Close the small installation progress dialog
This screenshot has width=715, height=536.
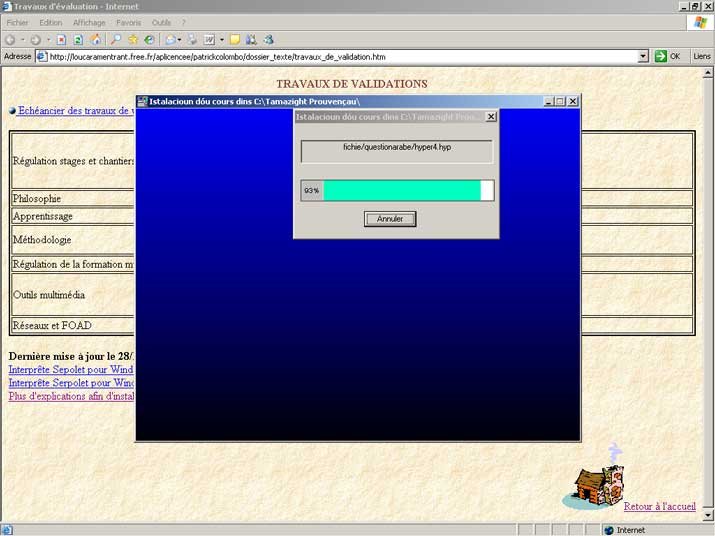point(491,117)
